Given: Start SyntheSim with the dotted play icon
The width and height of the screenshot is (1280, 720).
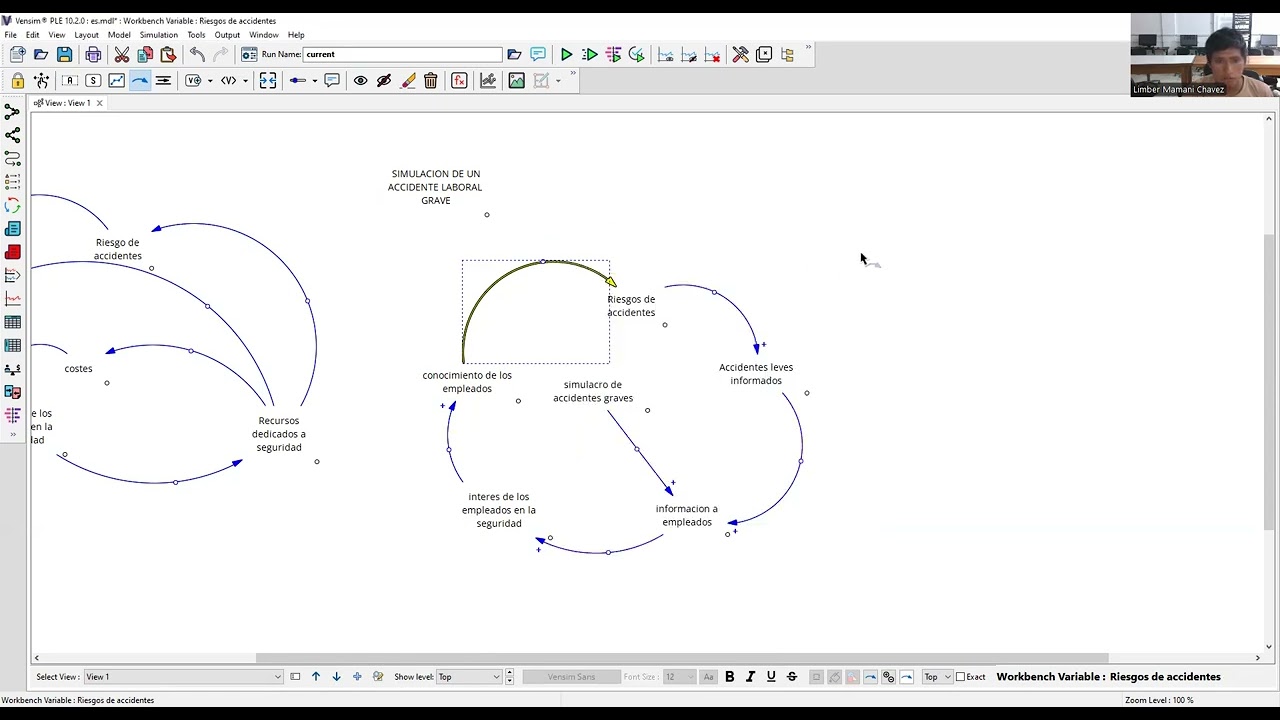Looking at the screenshot, I should tap(590, 54).
